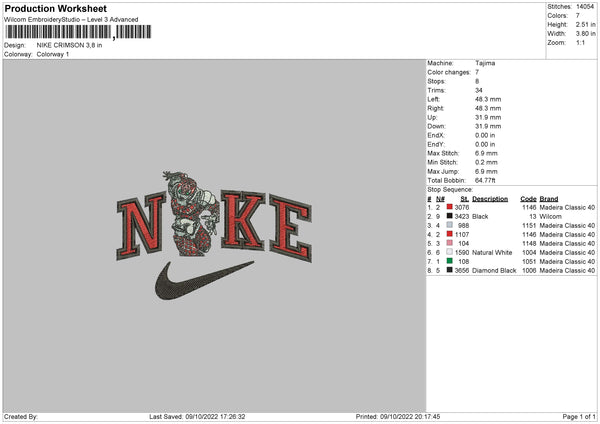The width and height of the screenshot is (600, 424).
Task: Click the design name NIKE CRIMSON 3,8 in
Action: [x=69, y=45]
